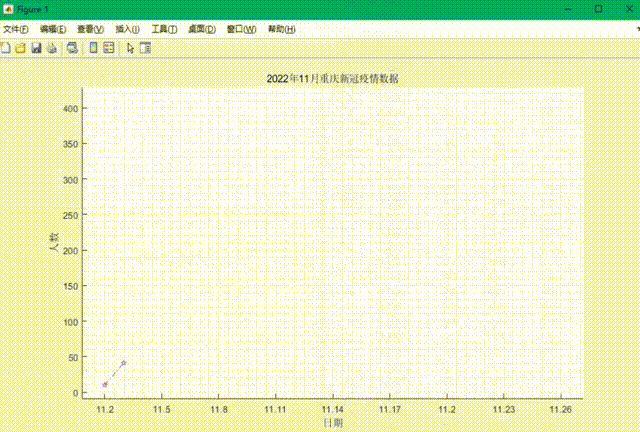Open the 窗口(W) menu
The image size is (640, 432).
click(242, 29)
